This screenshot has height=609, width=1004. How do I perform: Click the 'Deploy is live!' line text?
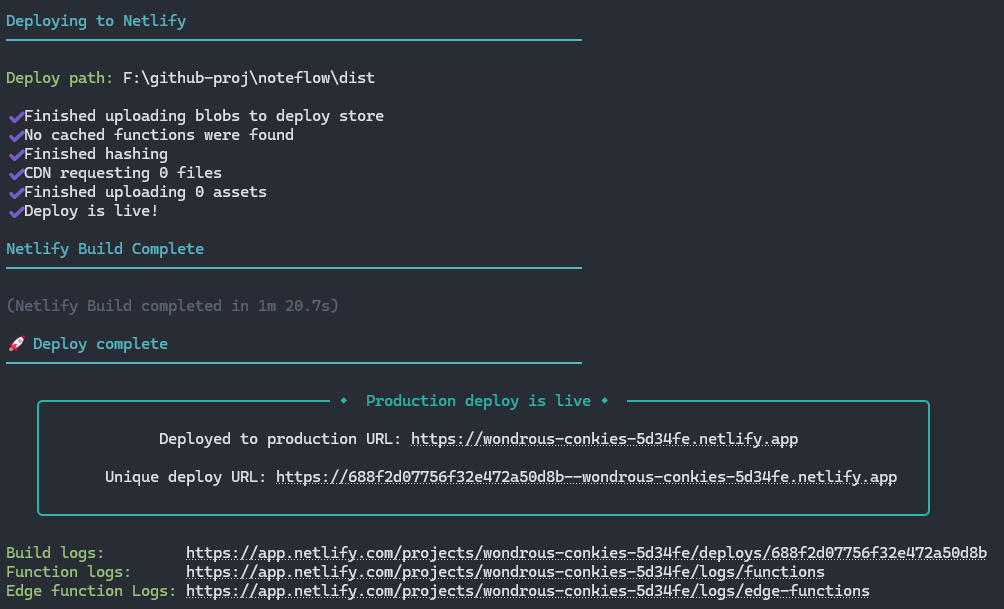coord(91,211)
